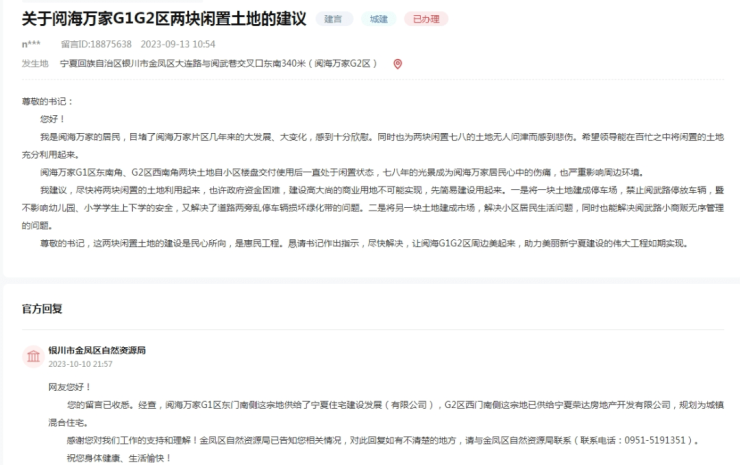740x465 pixels.
Task: Click the paragraph starting with 我建议
Action: [360, 197]
